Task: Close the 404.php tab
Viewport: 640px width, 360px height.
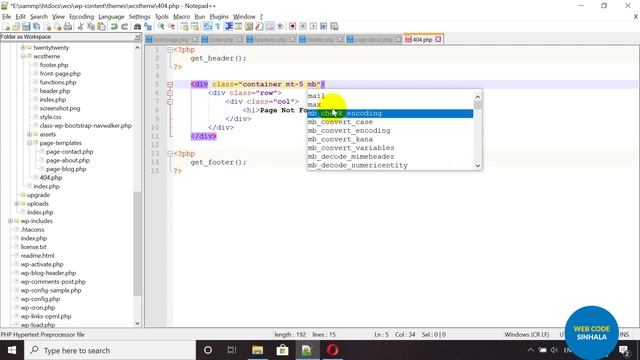Action: pos(438,40)
